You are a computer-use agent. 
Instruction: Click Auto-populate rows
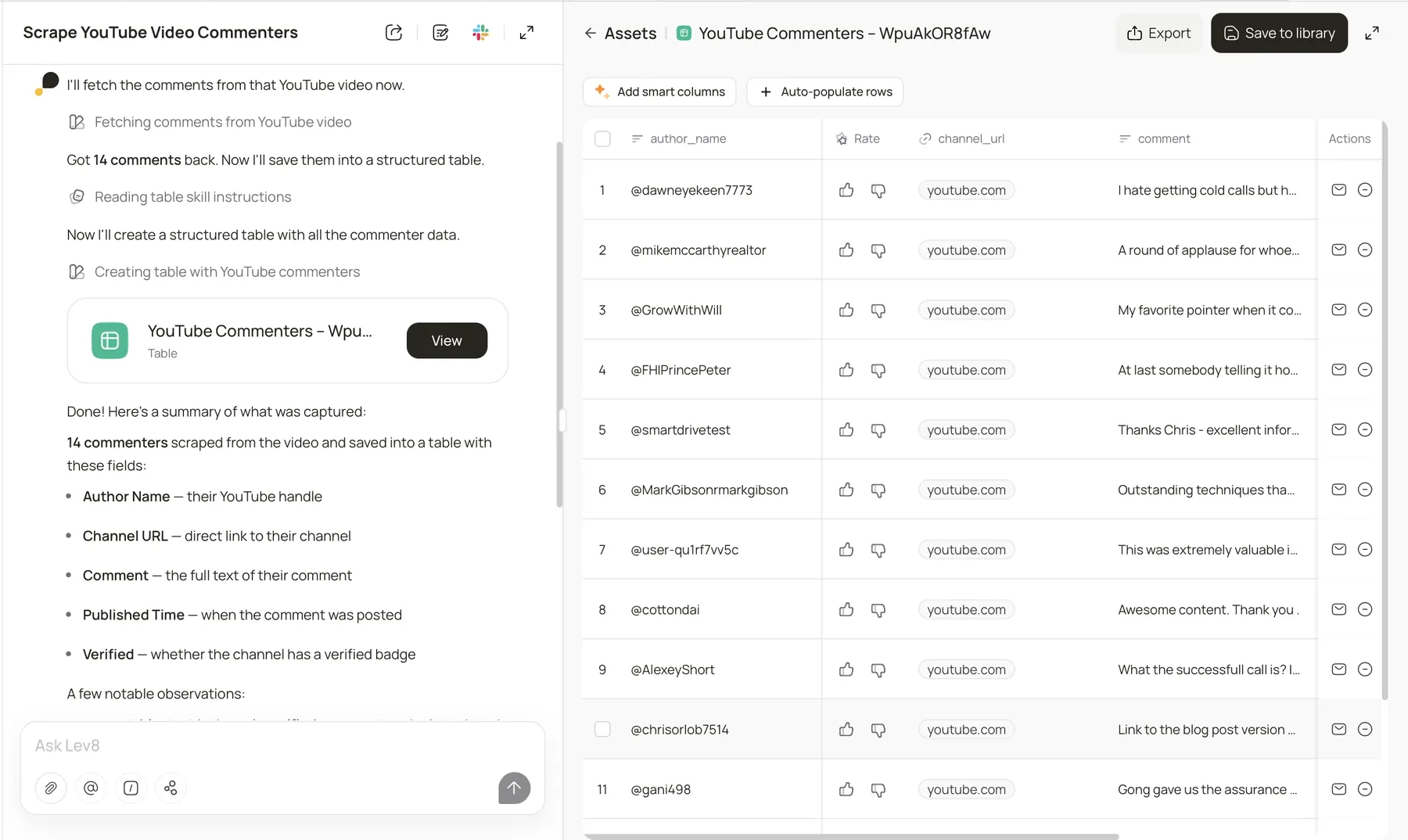(x=825, y=92)
